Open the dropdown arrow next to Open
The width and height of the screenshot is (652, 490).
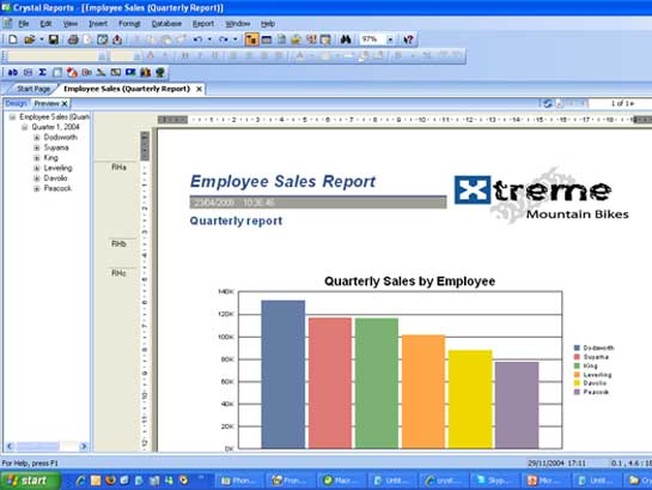41,40
